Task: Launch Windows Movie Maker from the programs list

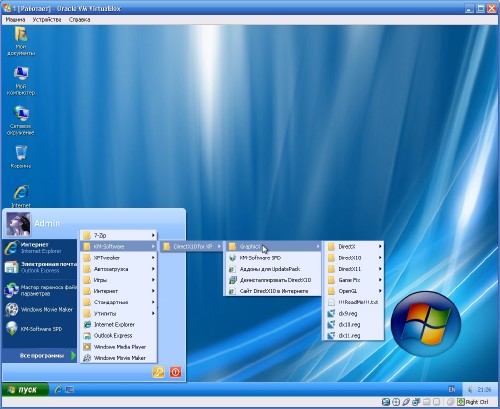Action: [119, 358]
